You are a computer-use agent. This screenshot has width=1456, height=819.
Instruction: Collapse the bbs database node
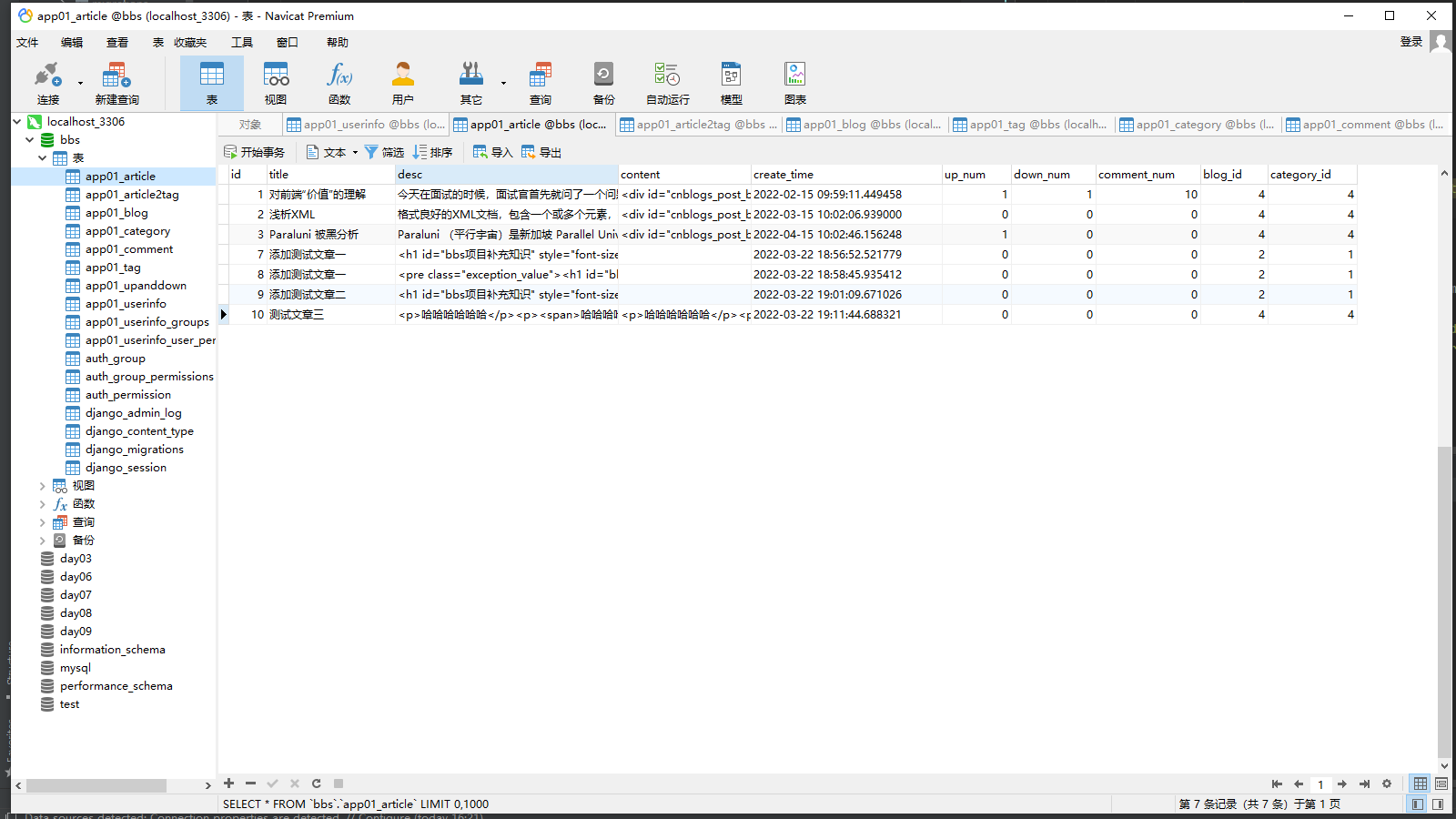click(30, 139)
